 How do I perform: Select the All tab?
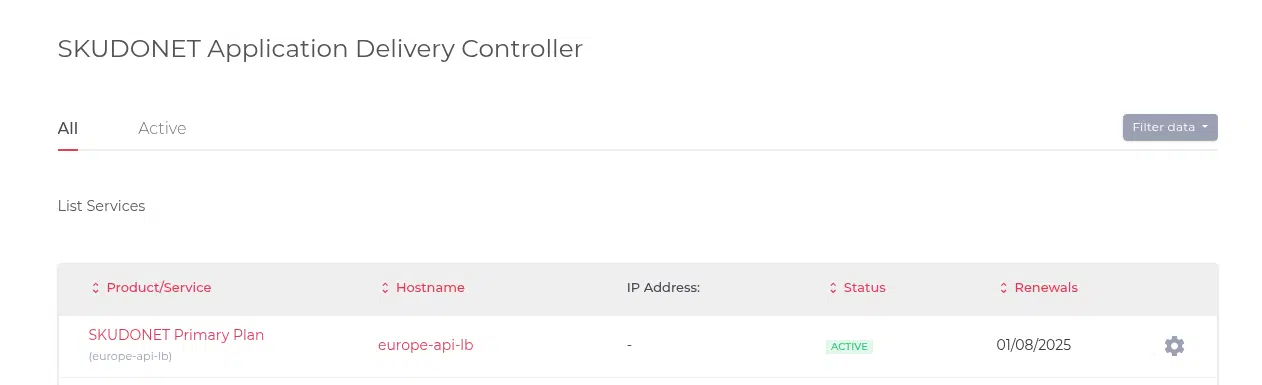click(68, 128)
